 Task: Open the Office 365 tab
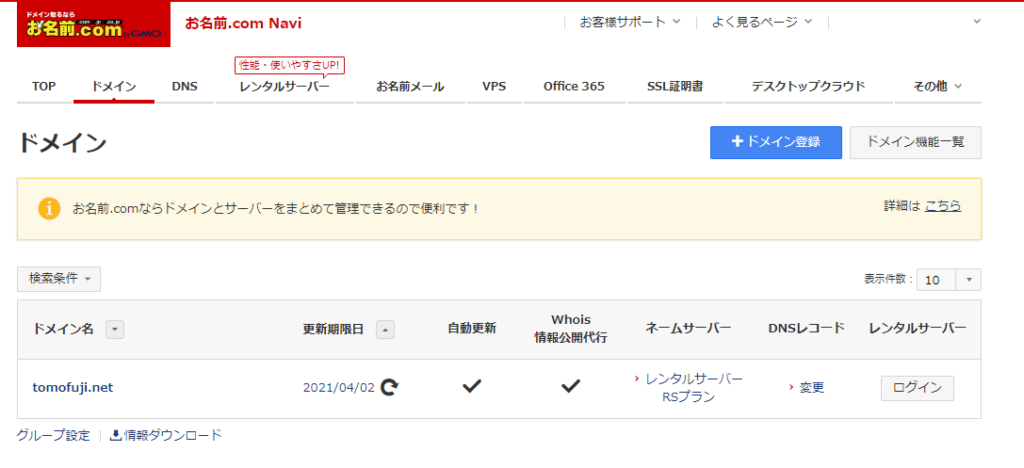pyautogui.click(x=574, y=86)
